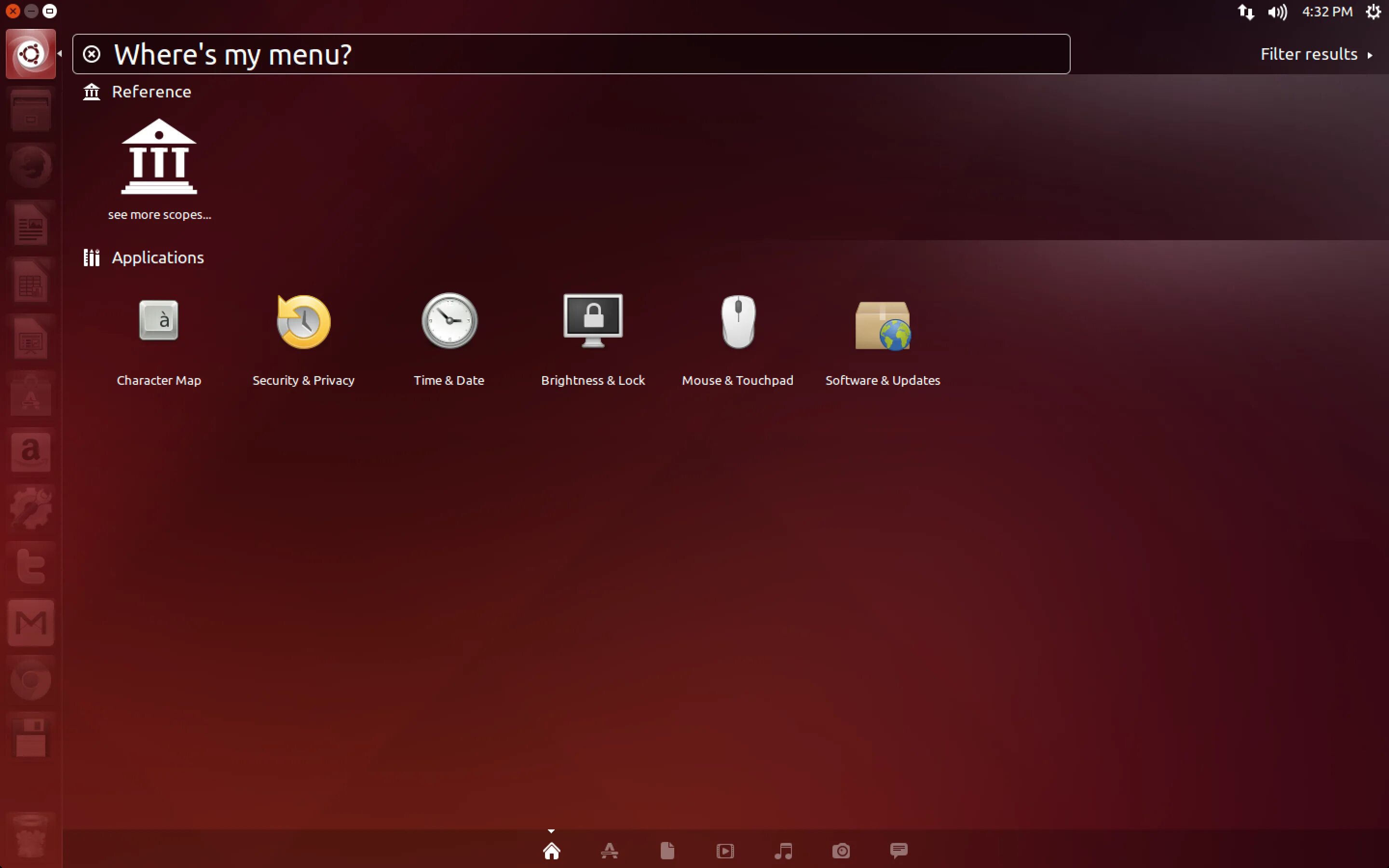Open Time & Date settings
This screenshot has height=868, width=1389.
click(x=449, y=322)
